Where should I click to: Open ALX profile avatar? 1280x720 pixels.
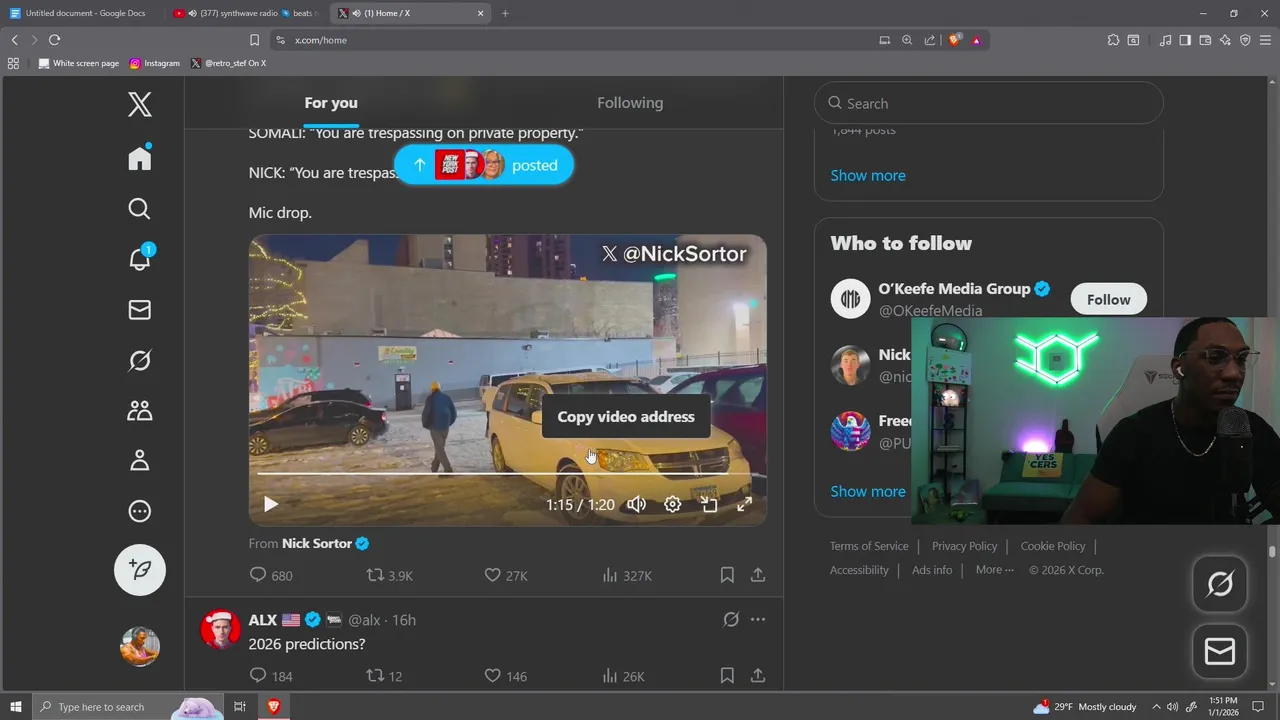click(220, 630)
